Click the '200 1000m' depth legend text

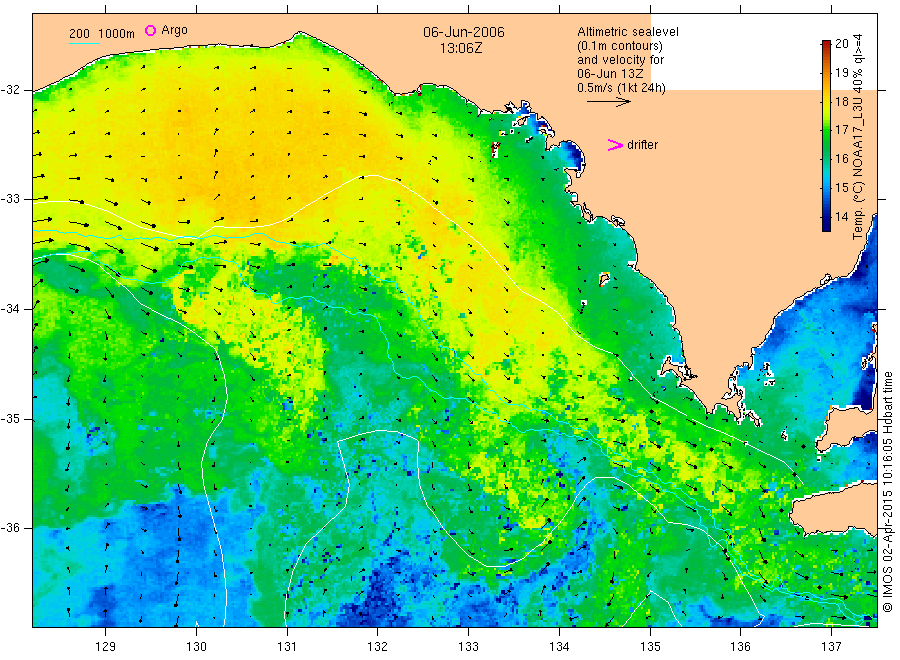tap(102, 34)
